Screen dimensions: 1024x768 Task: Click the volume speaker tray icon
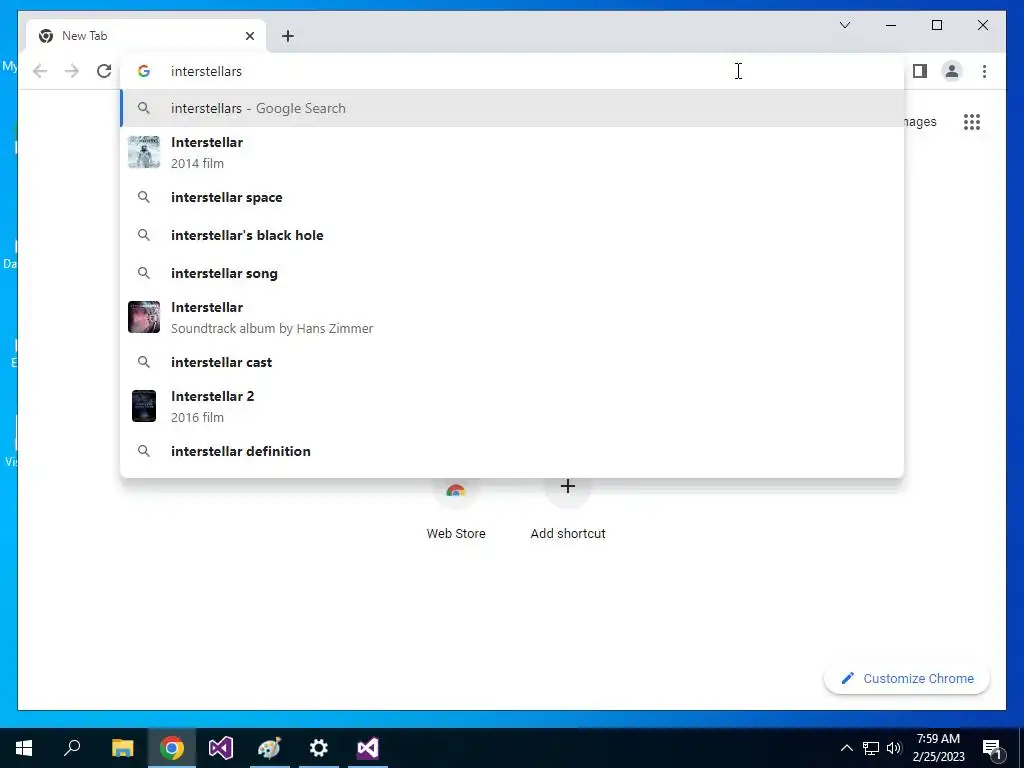click(894, 748)
